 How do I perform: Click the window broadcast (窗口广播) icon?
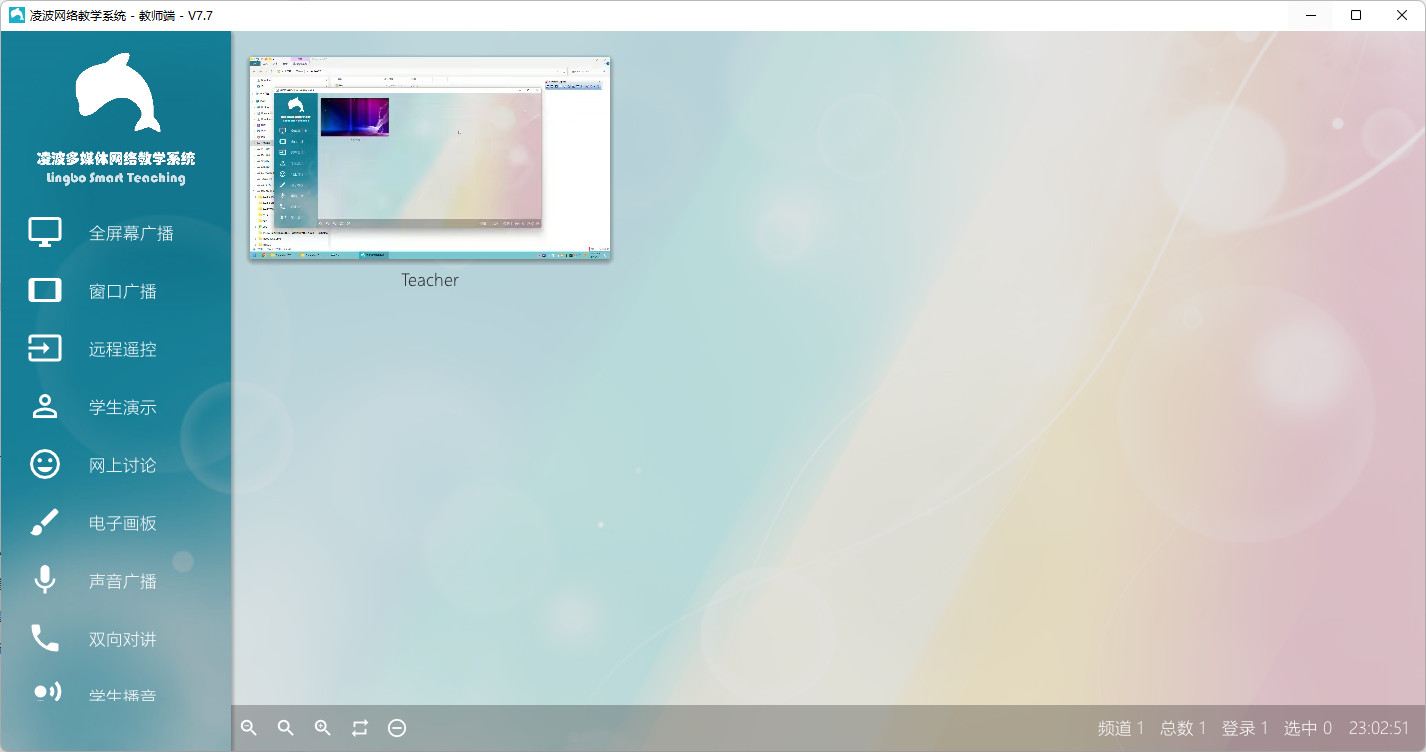[x=45, y=291]
